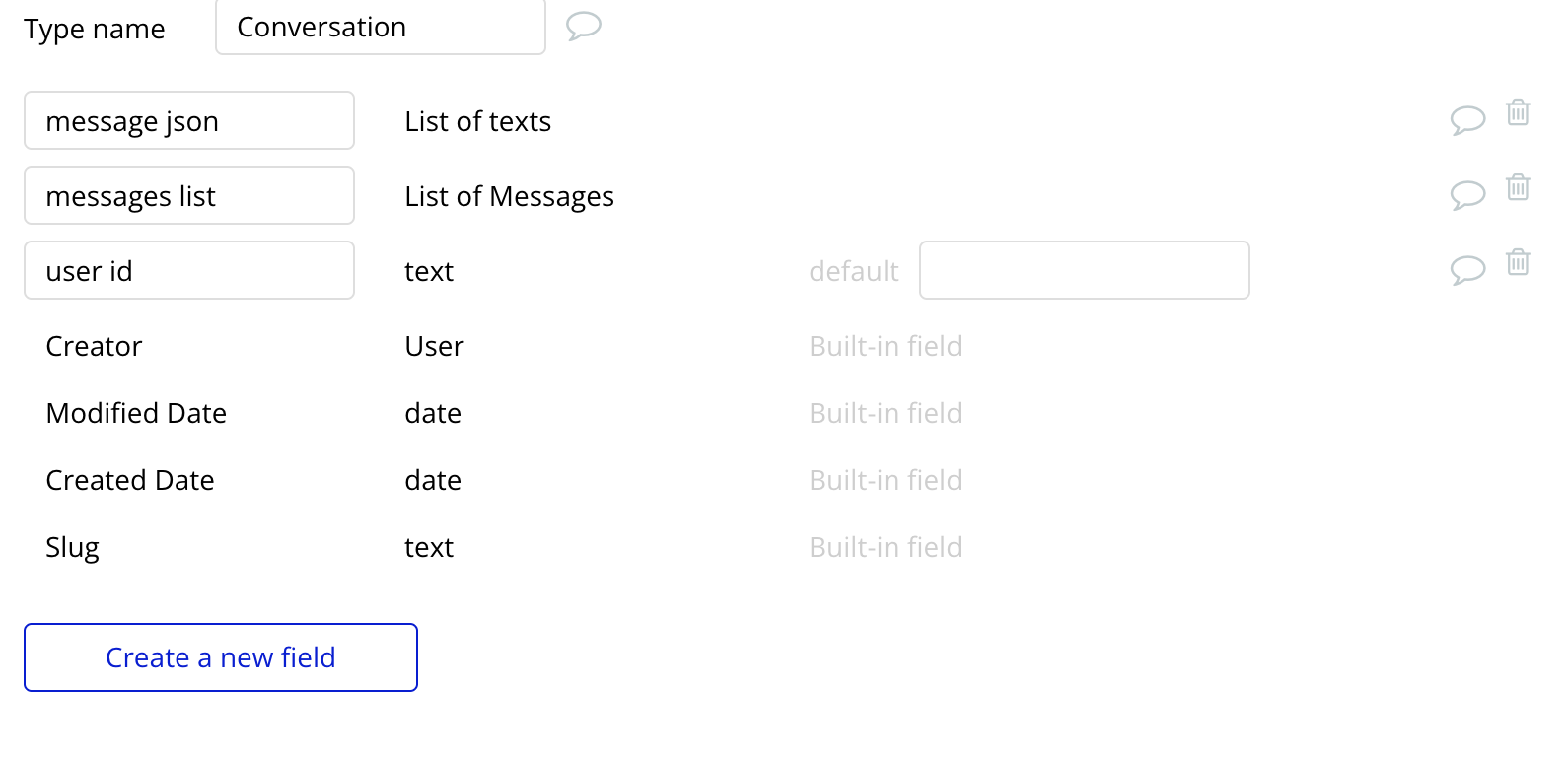This screenshot has width=1568, height=759.
Task: Delete the messages list field
Action: click(1518, 187)
